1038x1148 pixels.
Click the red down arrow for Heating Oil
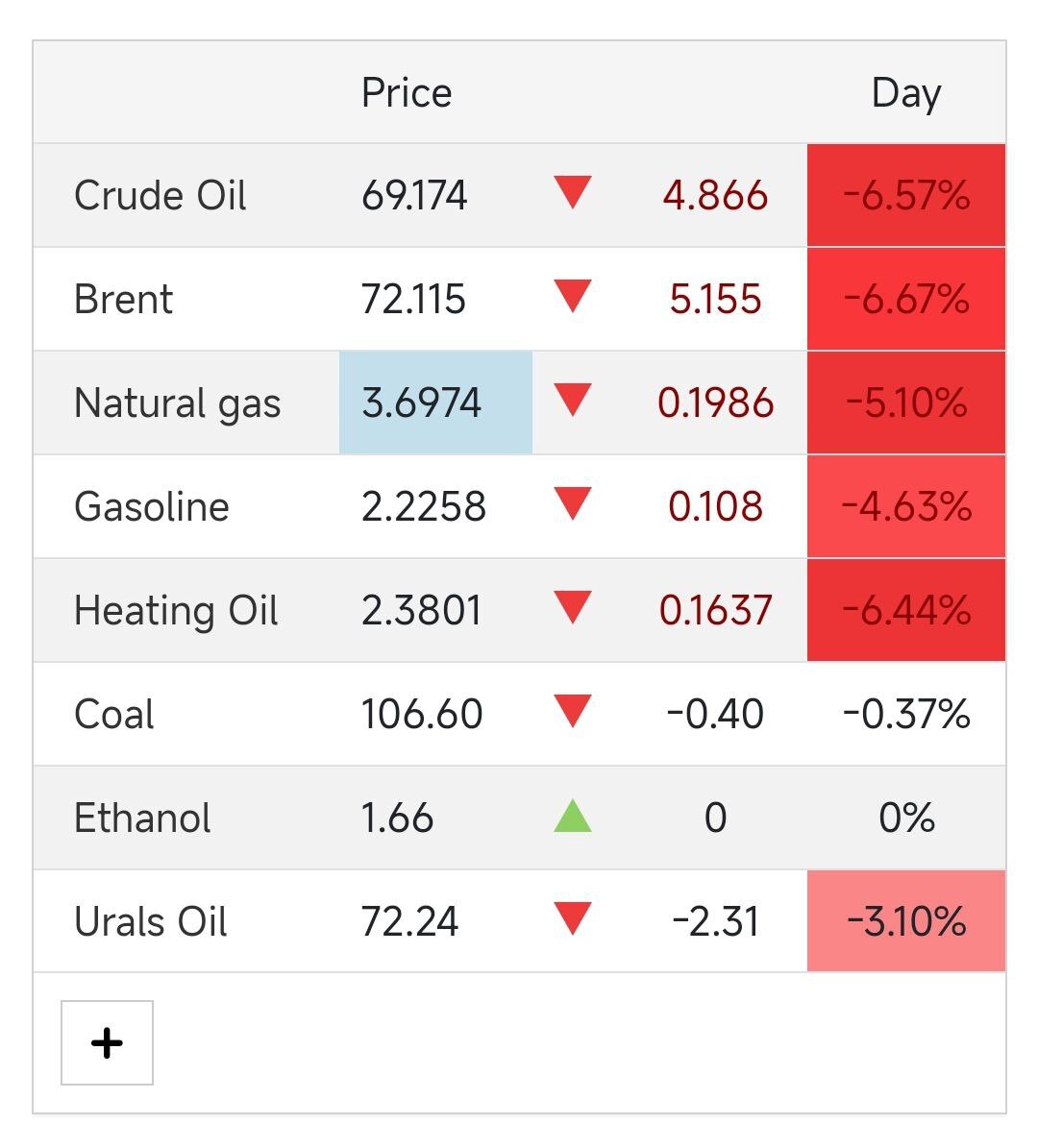point(573,608)
